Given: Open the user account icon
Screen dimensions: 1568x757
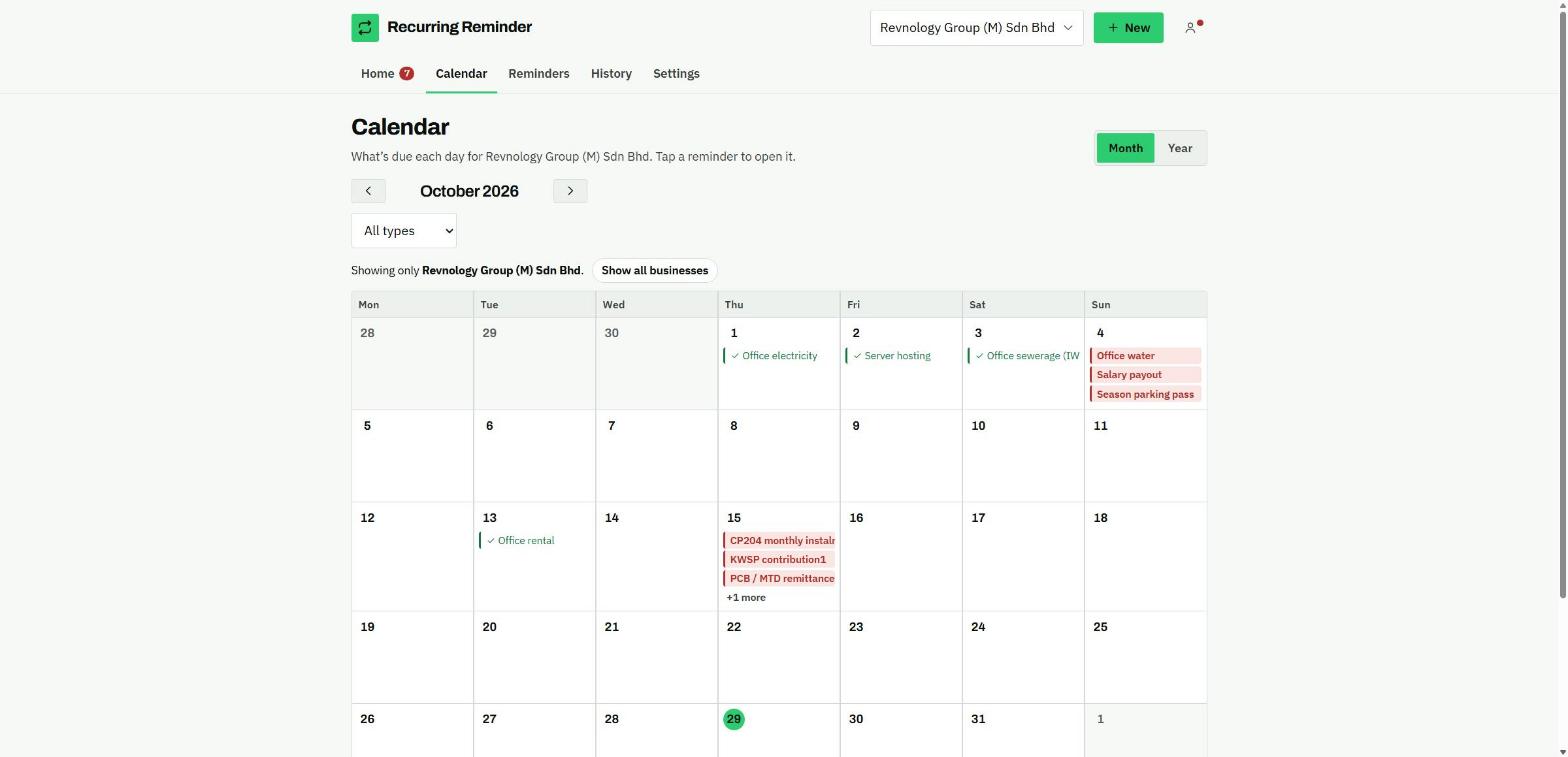Looking at the screenshot, I should pos(1191,28).
